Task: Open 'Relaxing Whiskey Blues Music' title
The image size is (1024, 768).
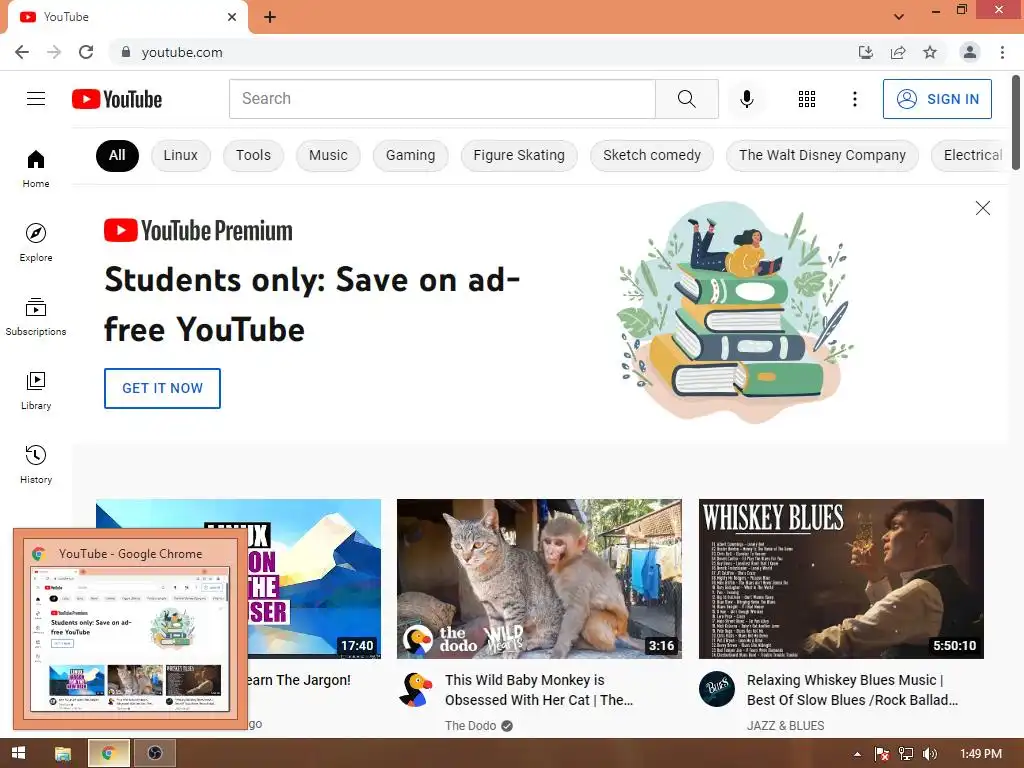Action: (x=852, y=690)
